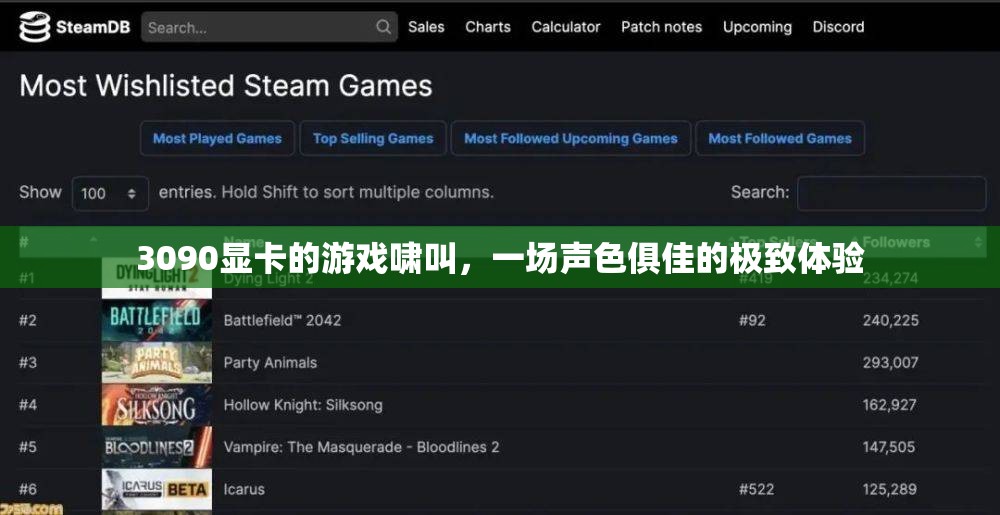Focus the table Search input field

pos(892,193)
